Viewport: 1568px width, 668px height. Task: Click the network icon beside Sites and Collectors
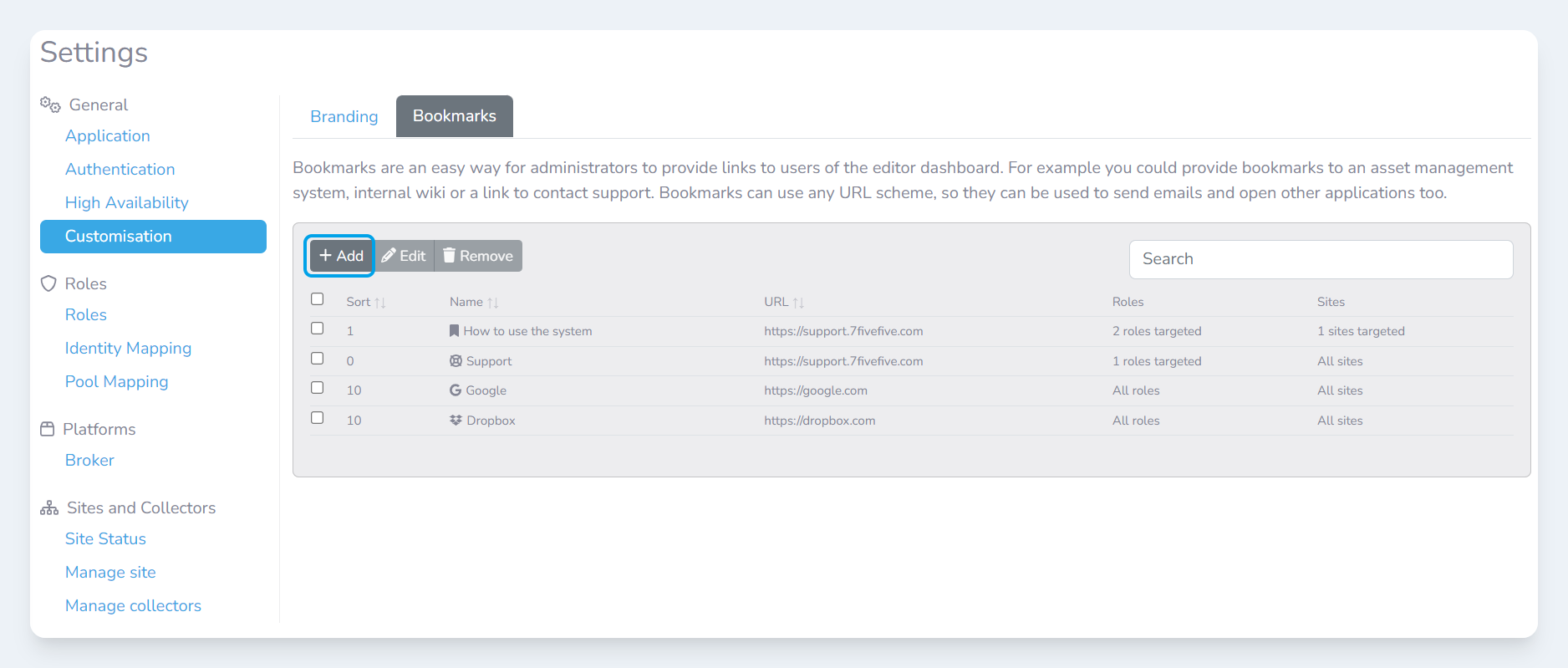coord(49,508)
